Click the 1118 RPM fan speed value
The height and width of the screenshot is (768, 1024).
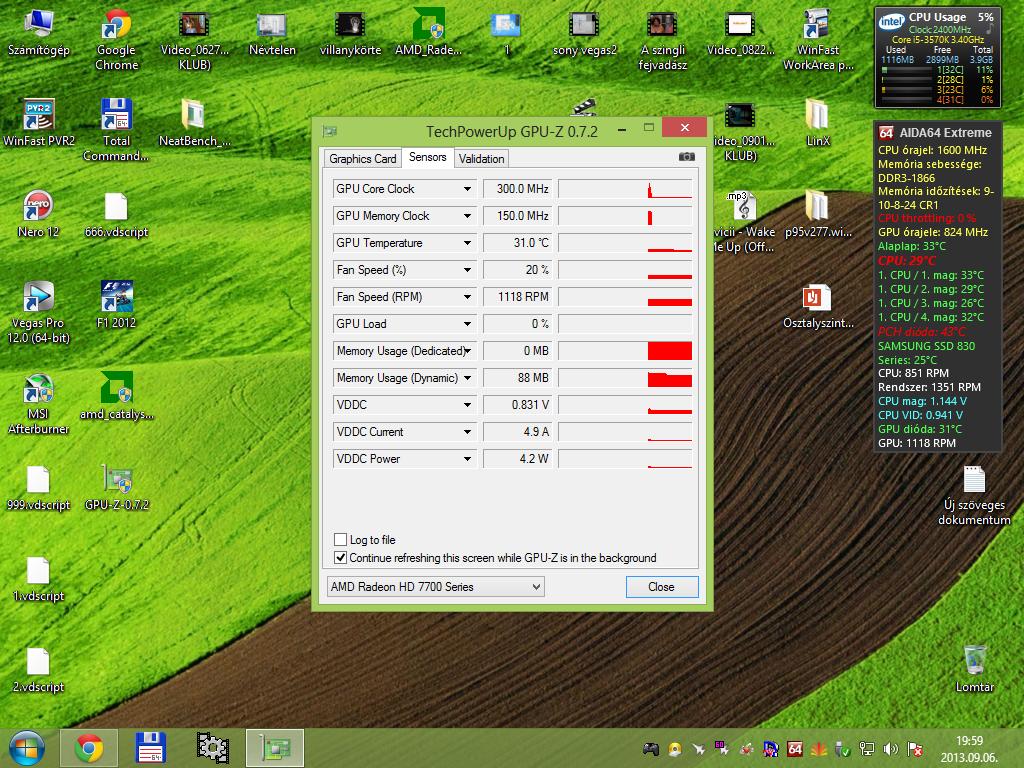point(518,296)
